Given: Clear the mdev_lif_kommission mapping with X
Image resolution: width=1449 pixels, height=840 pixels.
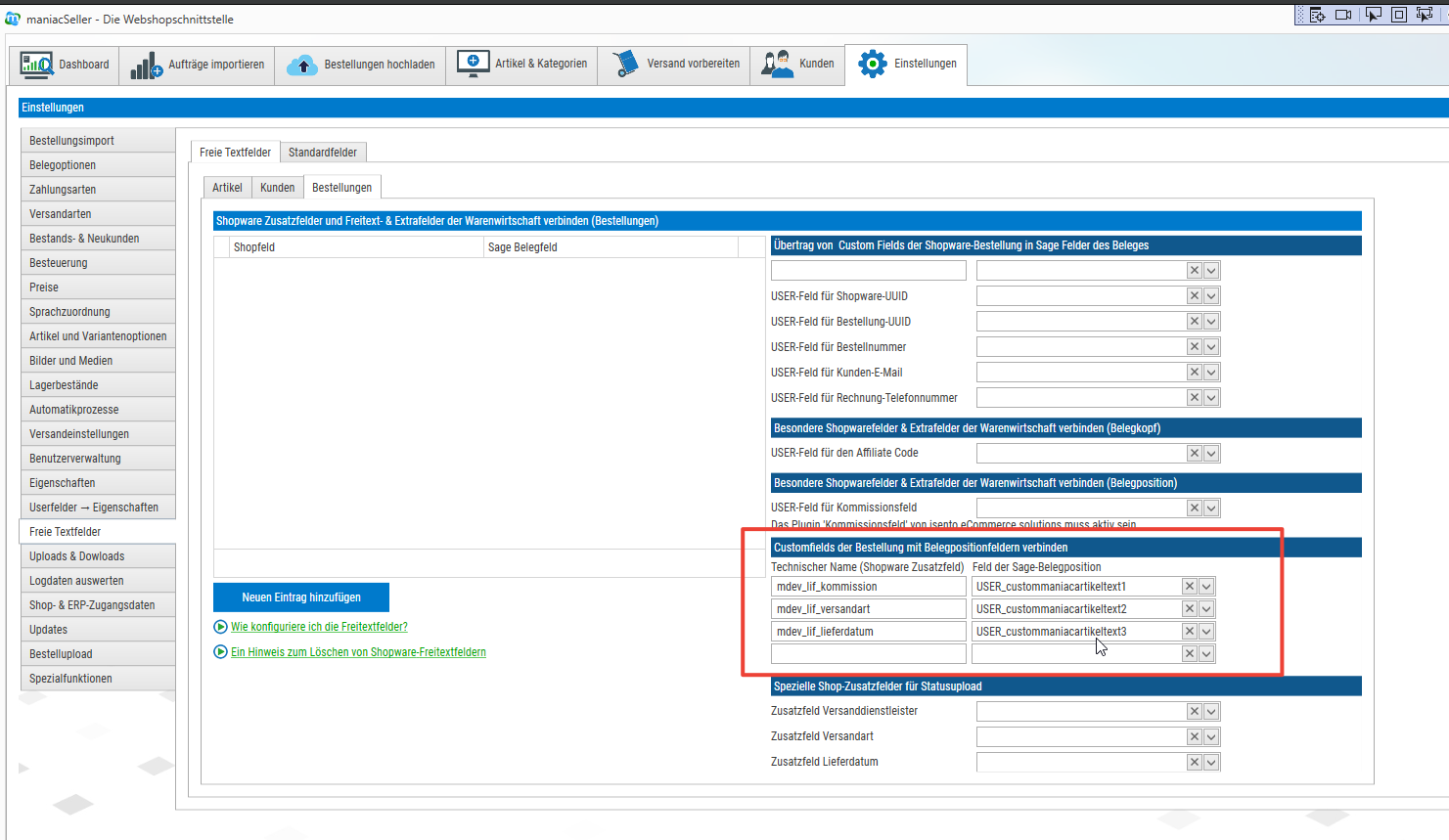Looking at the screenshot, I should (1189, 587).
